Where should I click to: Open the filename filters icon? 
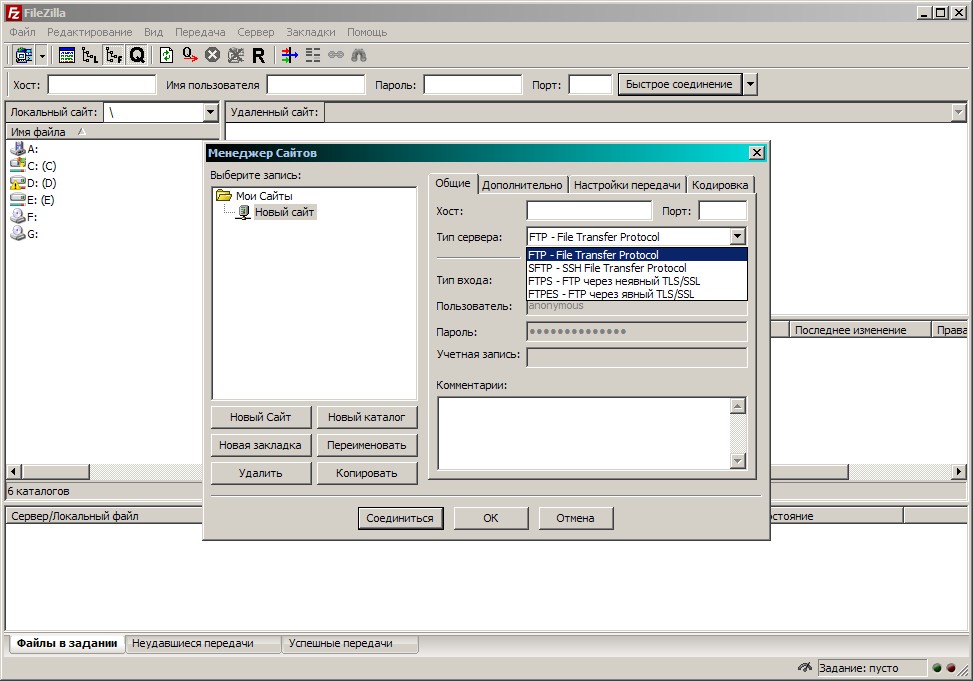point(289,56)
